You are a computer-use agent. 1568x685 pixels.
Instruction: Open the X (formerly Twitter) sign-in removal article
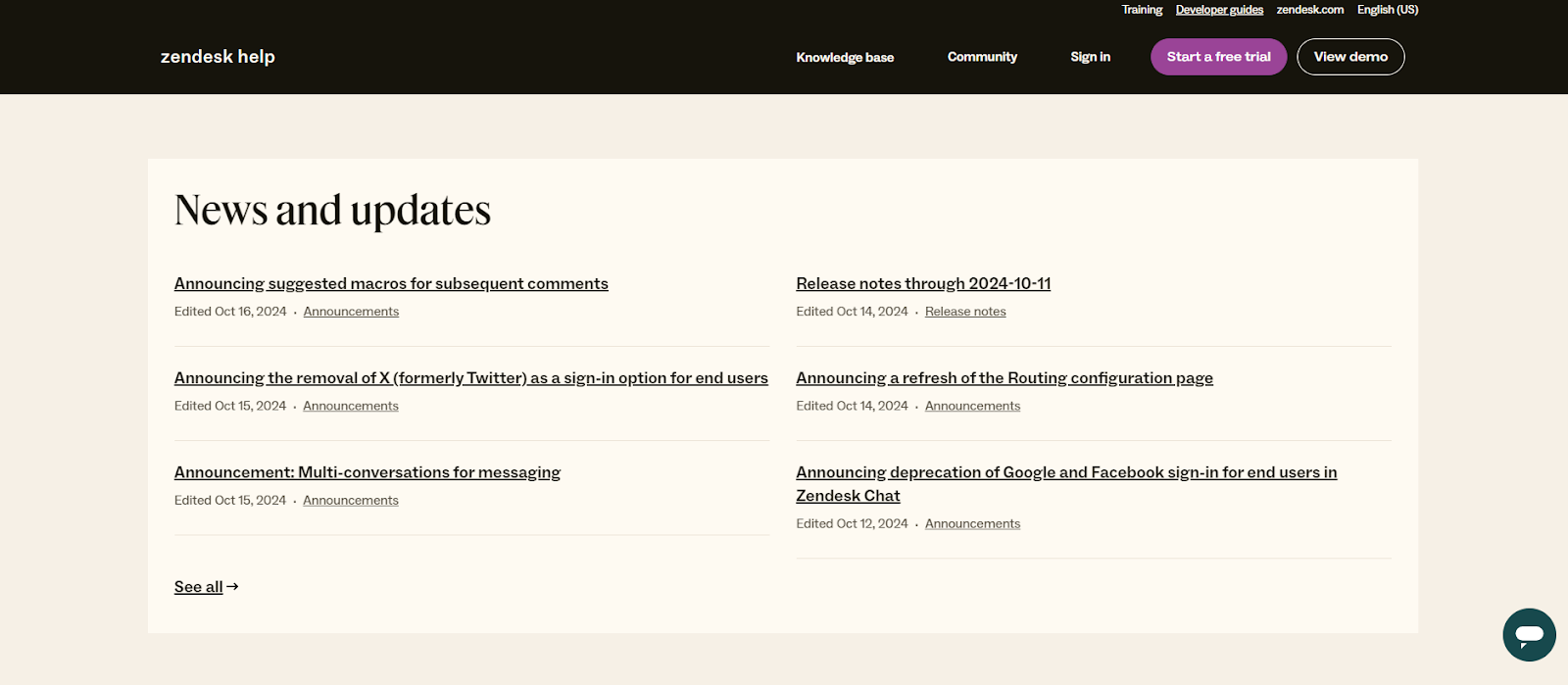[x=471, y=378]
